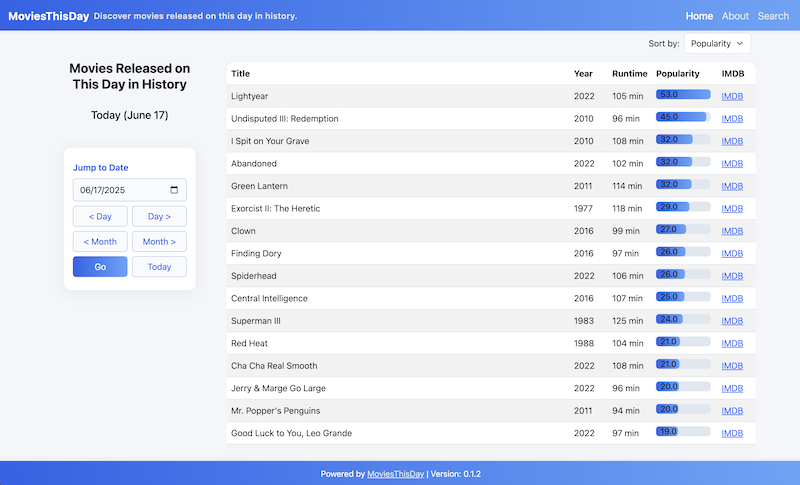Open IMDB link for Jerry & Marge Go Large
This screenshot has height=485, width=800.
click(x=732, y=388)
